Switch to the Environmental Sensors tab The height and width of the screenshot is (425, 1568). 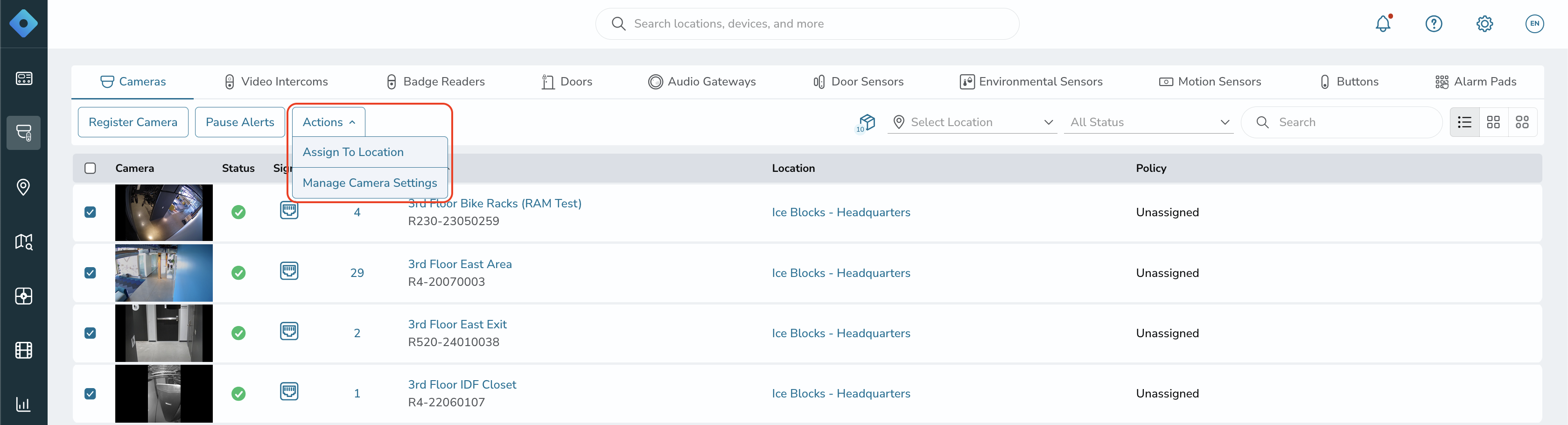1031,82
